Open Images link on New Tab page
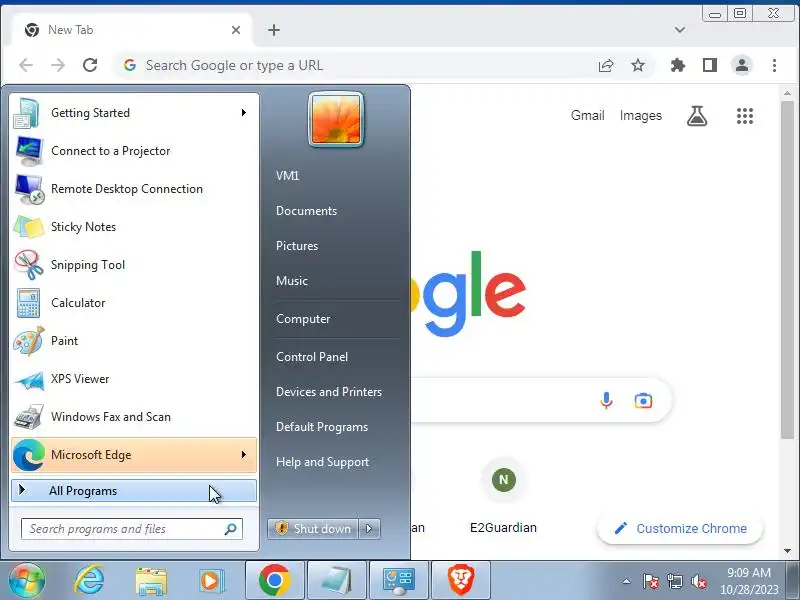This screenshot has width=800, height=600. (x=641, y=116)
